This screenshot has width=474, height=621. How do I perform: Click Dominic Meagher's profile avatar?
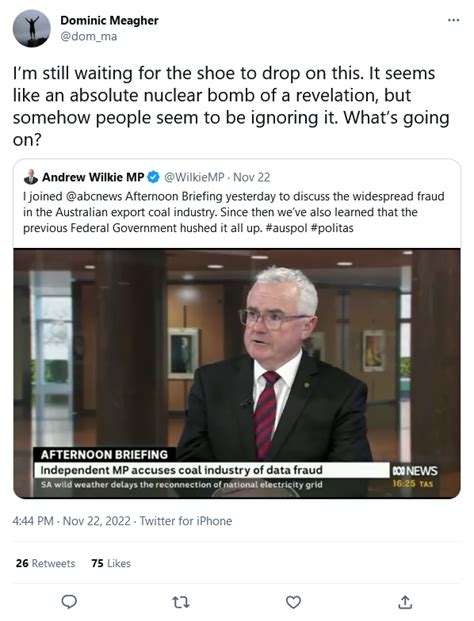pyautogui.click(x=31, y=29)
